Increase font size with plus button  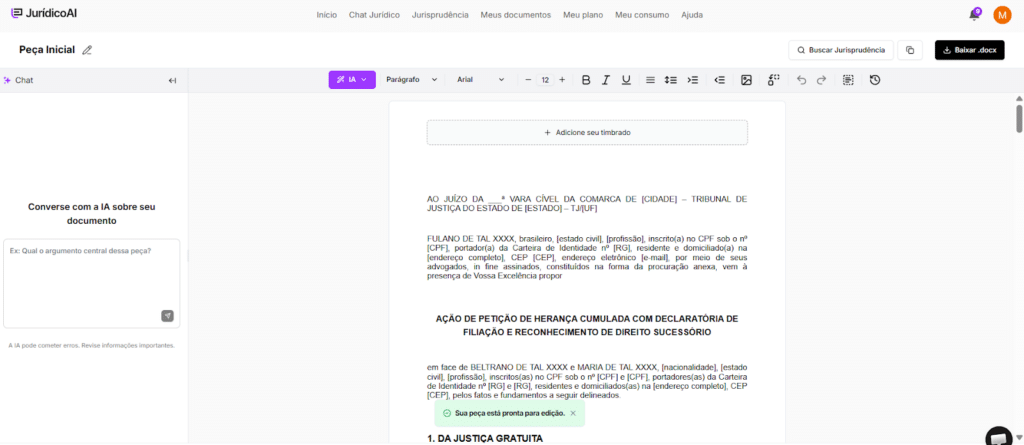pos(562,80)
